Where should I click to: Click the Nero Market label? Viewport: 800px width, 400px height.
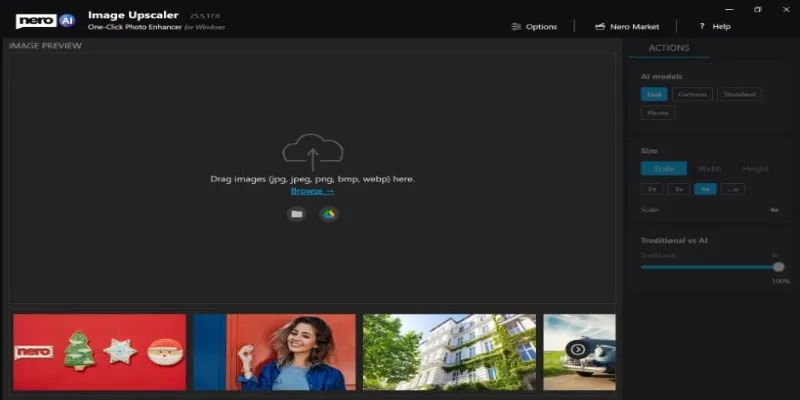tap(635, 27)
